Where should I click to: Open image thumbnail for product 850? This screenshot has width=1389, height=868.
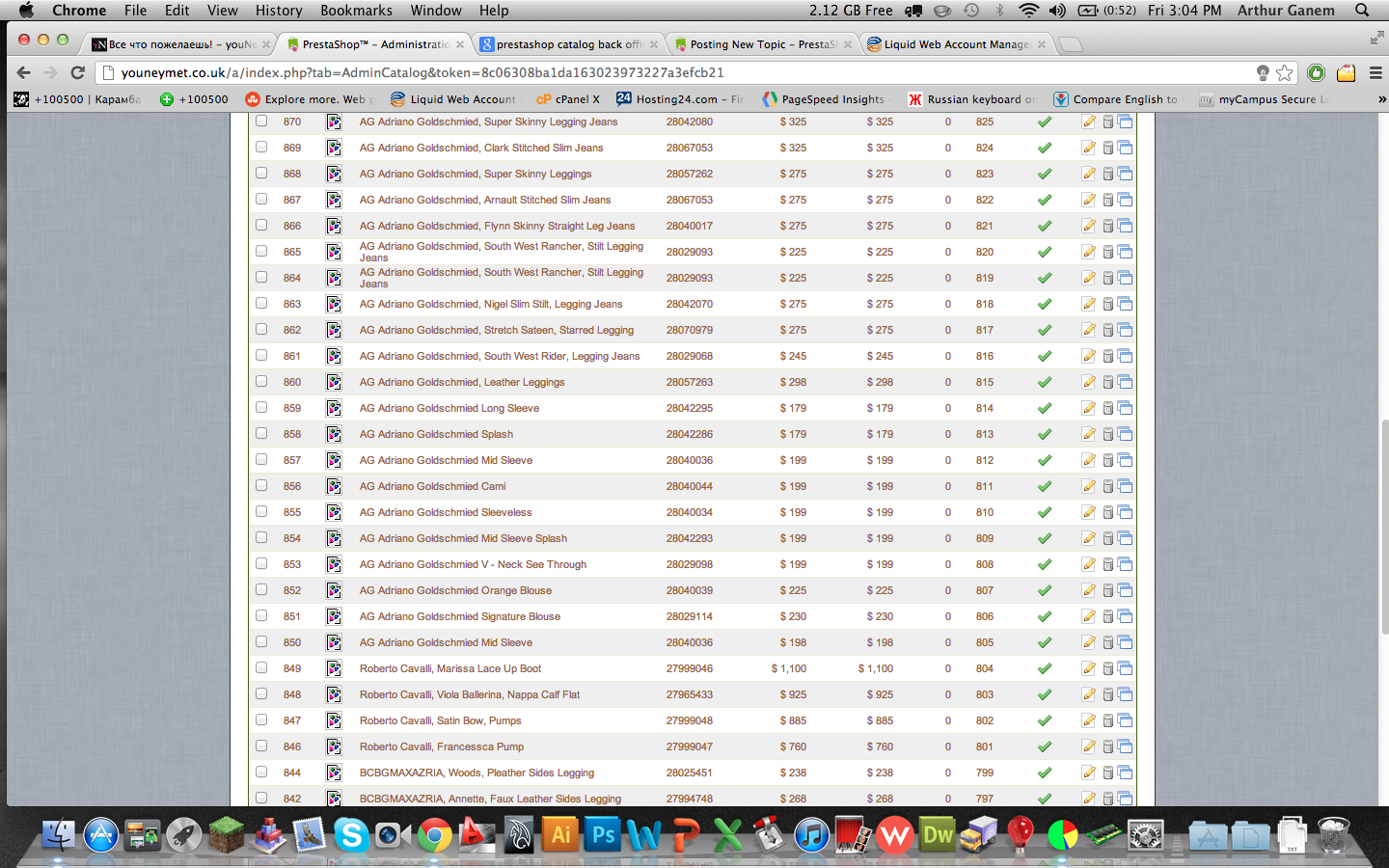(x=334, y=642)
